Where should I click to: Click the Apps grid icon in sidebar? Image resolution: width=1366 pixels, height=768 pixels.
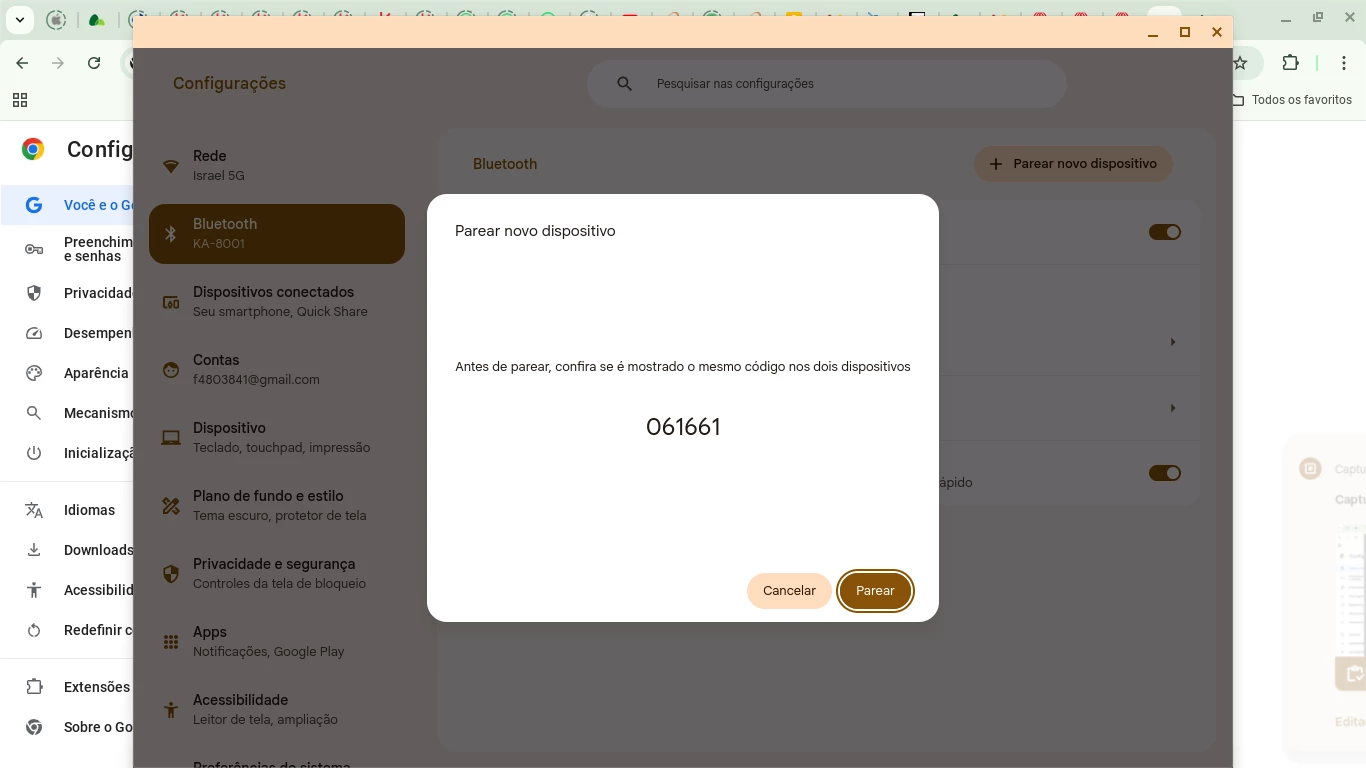171,642
